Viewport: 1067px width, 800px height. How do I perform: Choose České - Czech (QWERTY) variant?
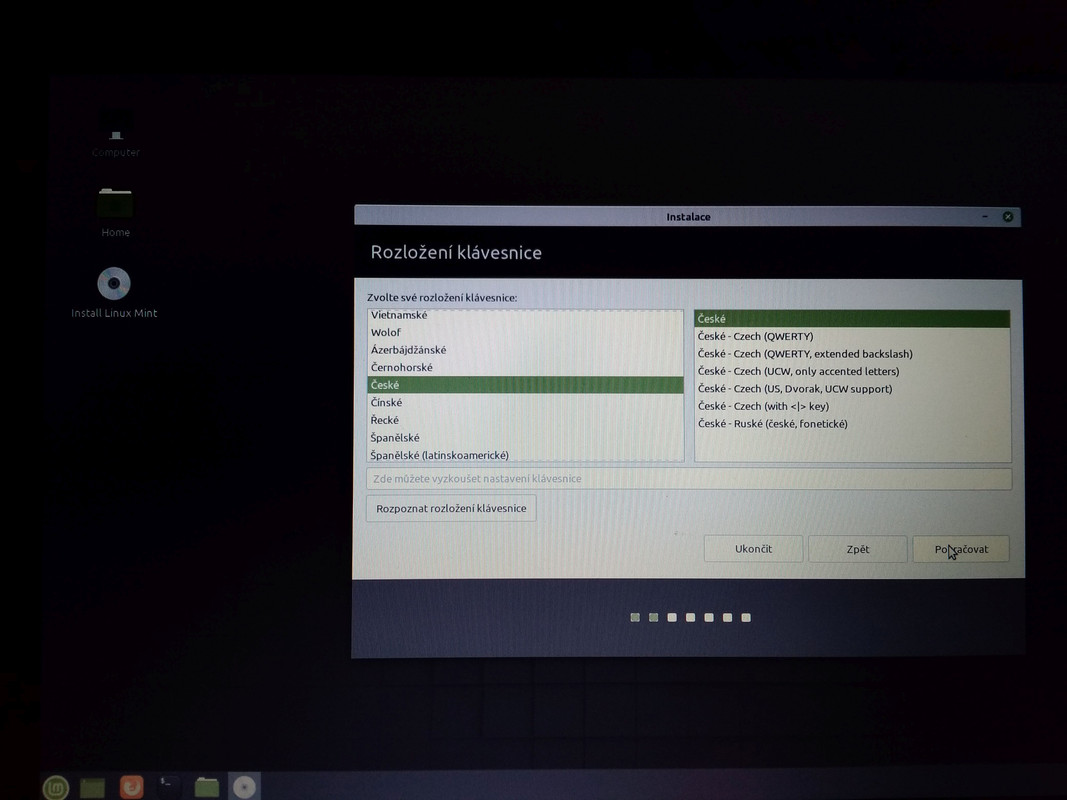(852, 336)
